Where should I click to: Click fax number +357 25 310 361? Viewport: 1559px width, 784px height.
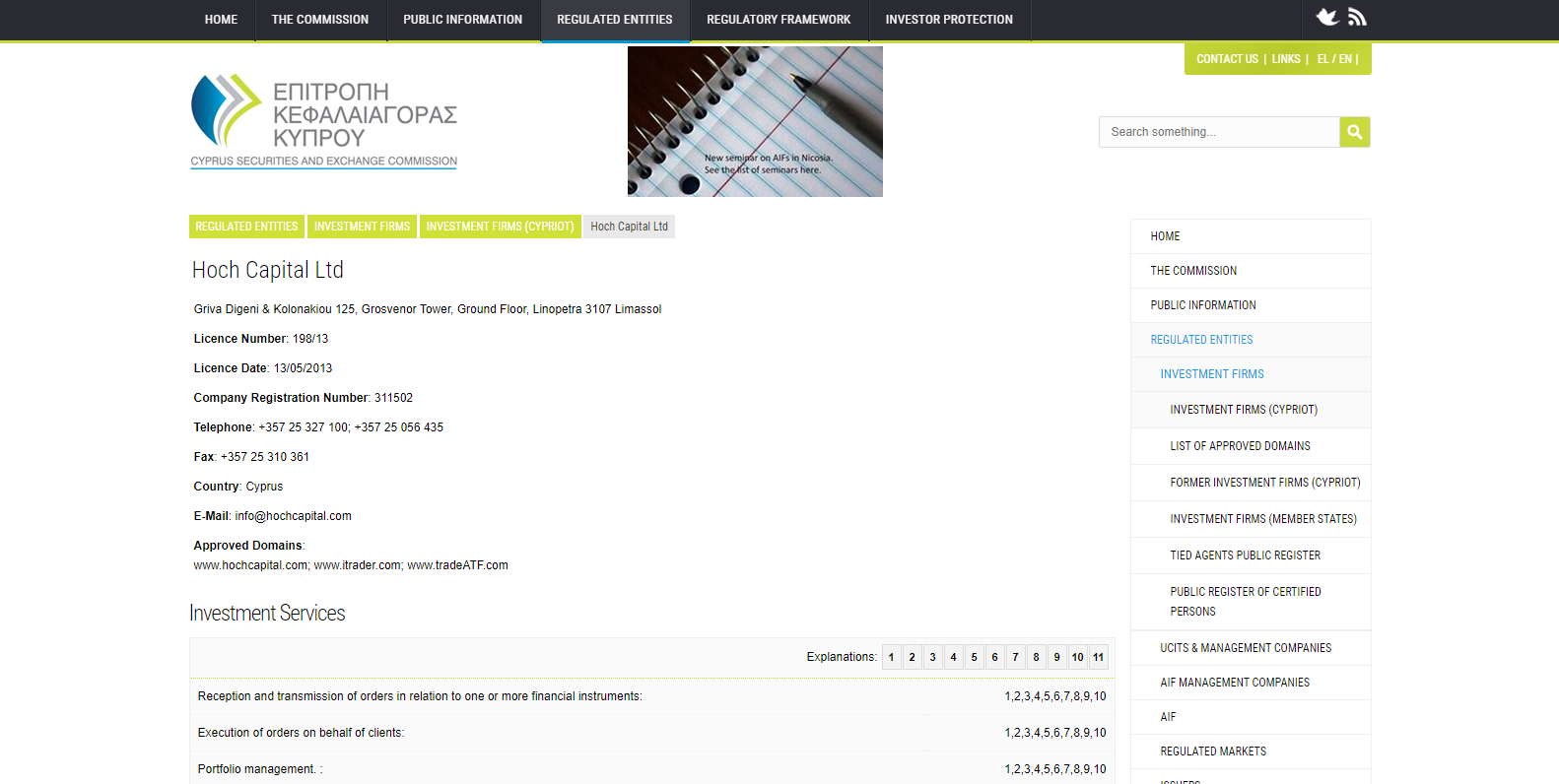click(265, 457)
